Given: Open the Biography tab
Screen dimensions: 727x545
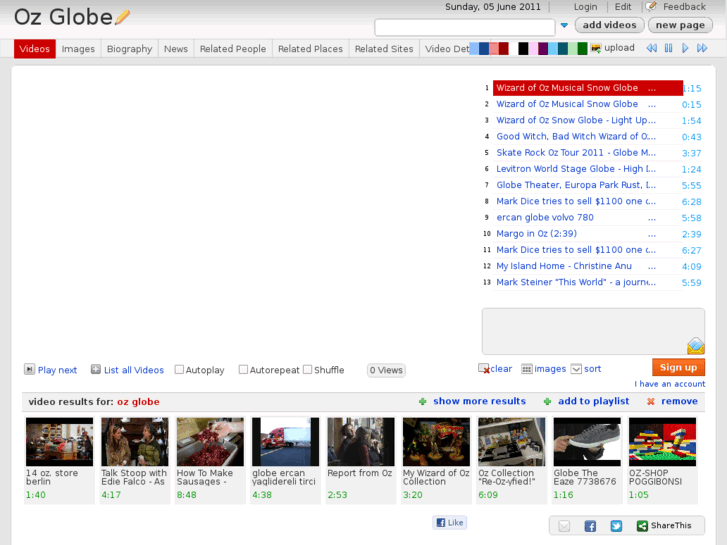Looking at the screenshot, I should [129, 49].
